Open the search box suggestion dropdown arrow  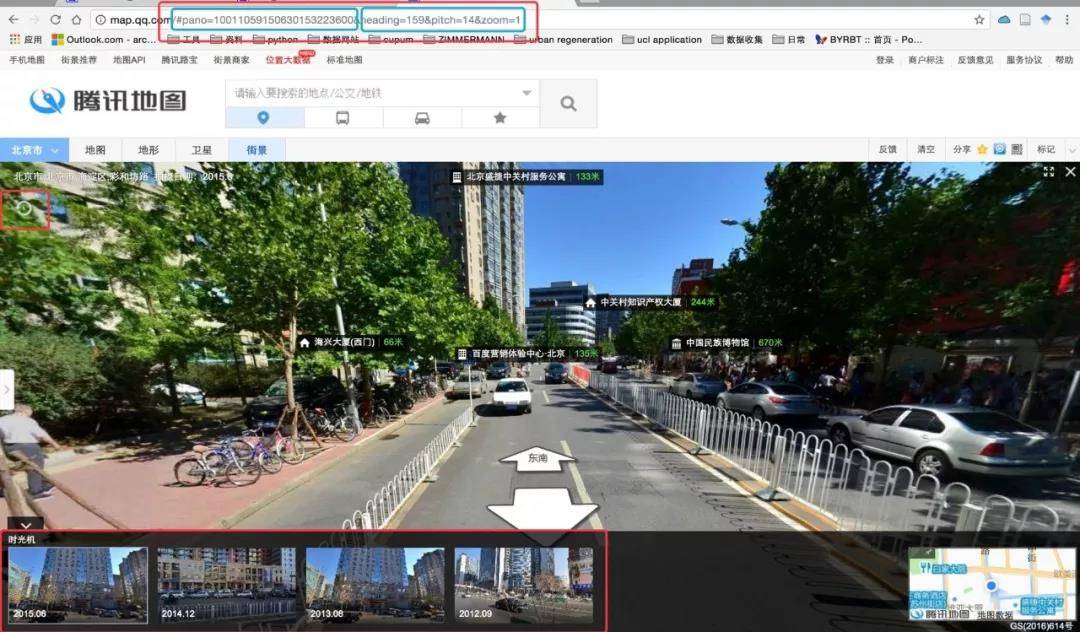[x=527, y=93]
